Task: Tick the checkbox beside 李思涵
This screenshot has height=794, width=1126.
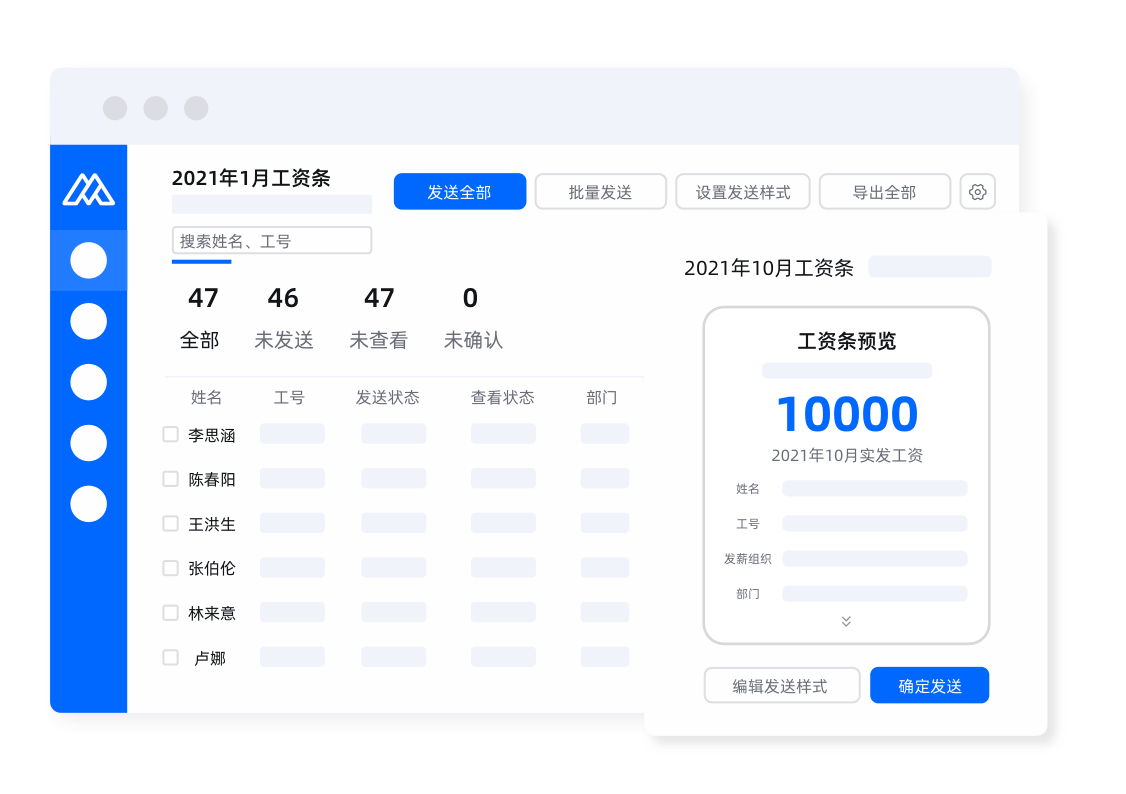Action: [x=170, y=434]
